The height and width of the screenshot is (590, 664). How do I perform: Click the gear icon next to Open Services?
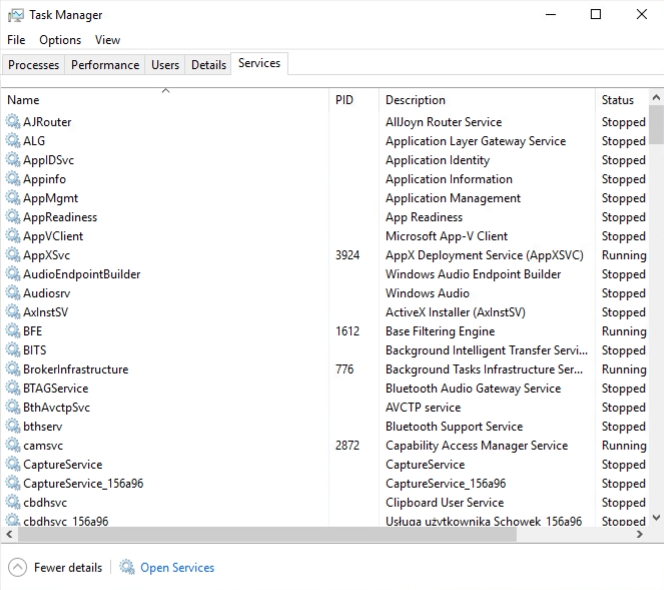(127, 567)
